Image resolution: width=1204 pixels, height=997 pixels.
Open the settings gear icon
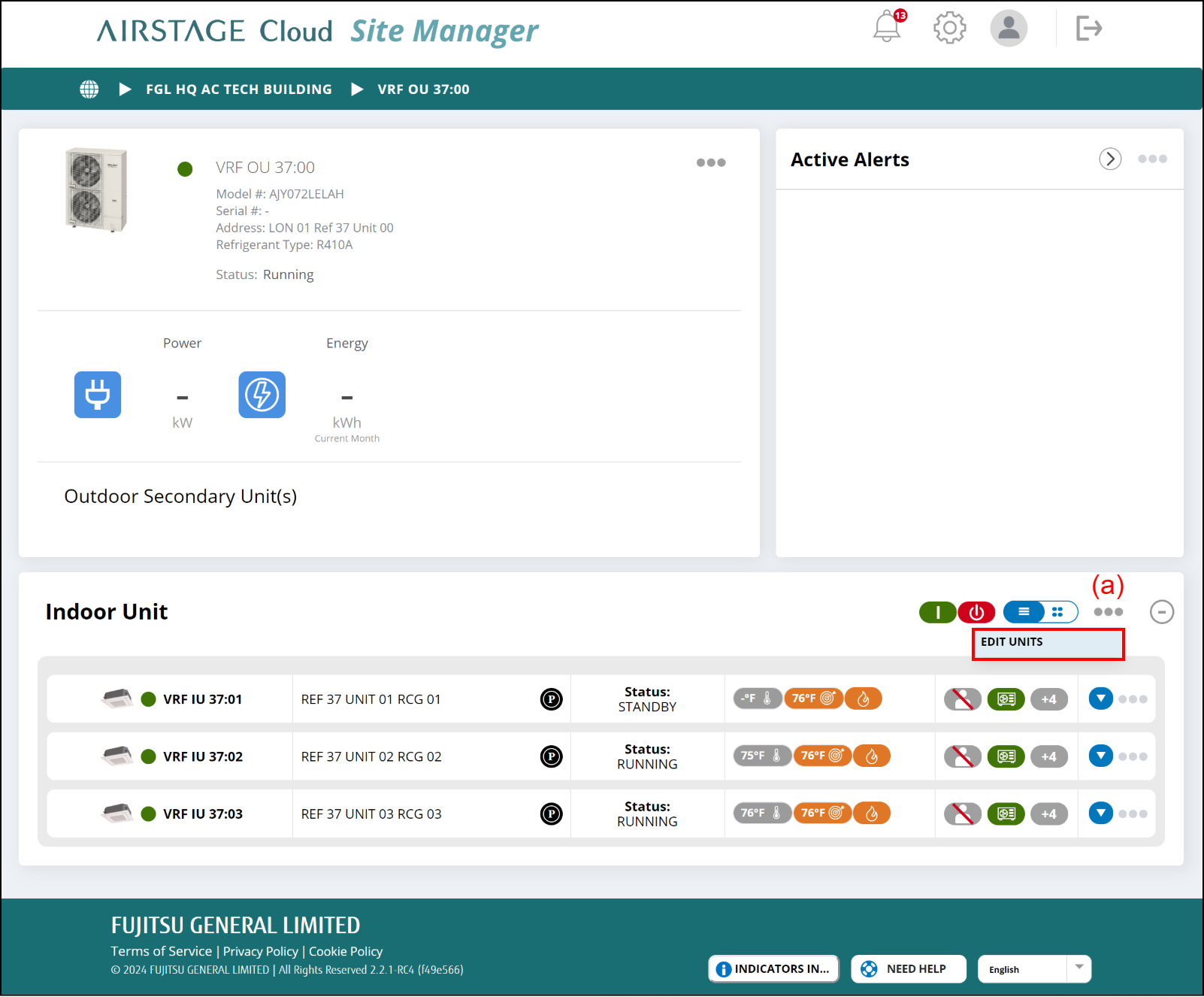(949, 28)
